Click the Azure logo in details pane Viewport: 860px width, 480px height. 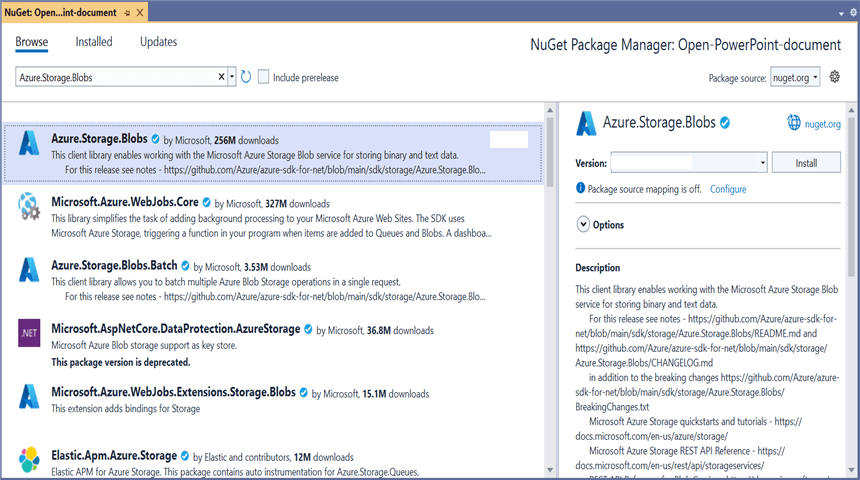point(586,123)
